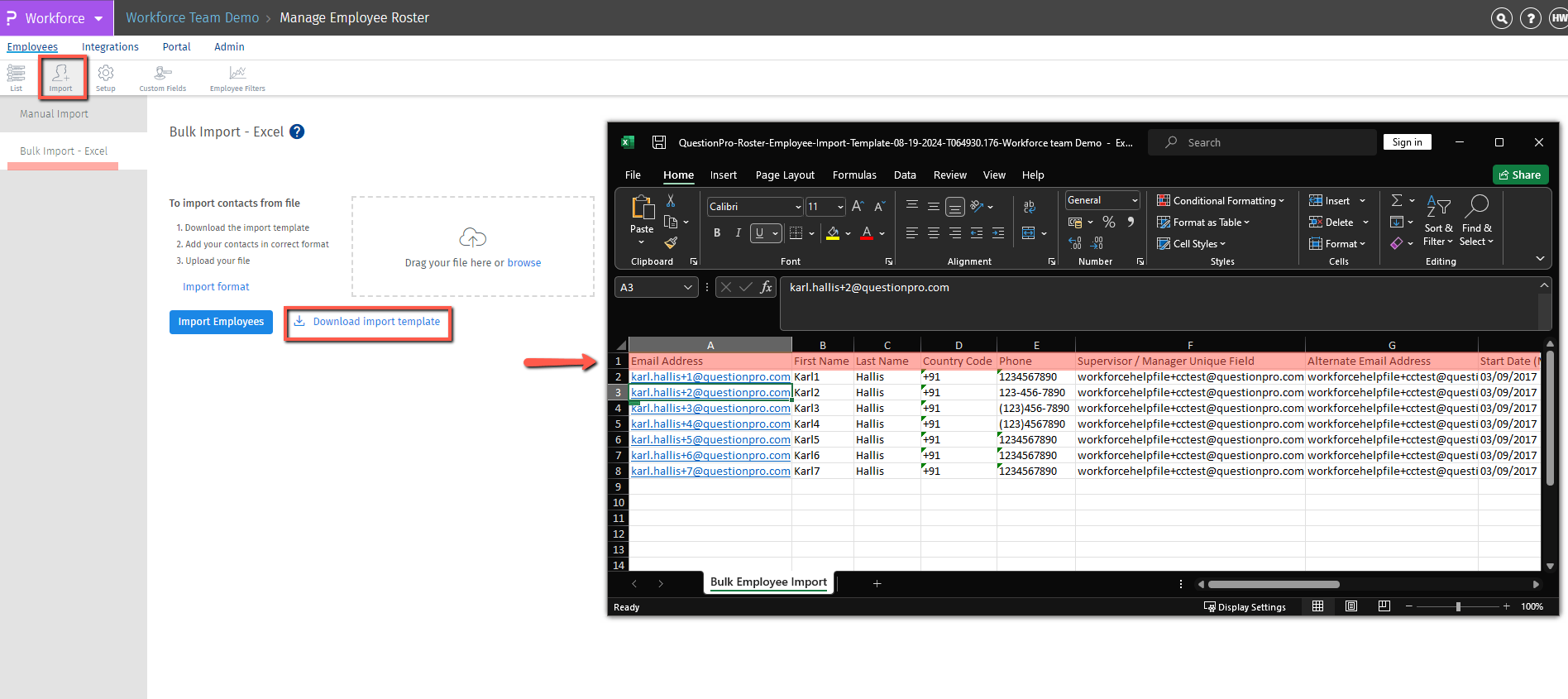Open the Calibri font name dropdown
This screenshot has width=1568, height=699.
(797, 207)
